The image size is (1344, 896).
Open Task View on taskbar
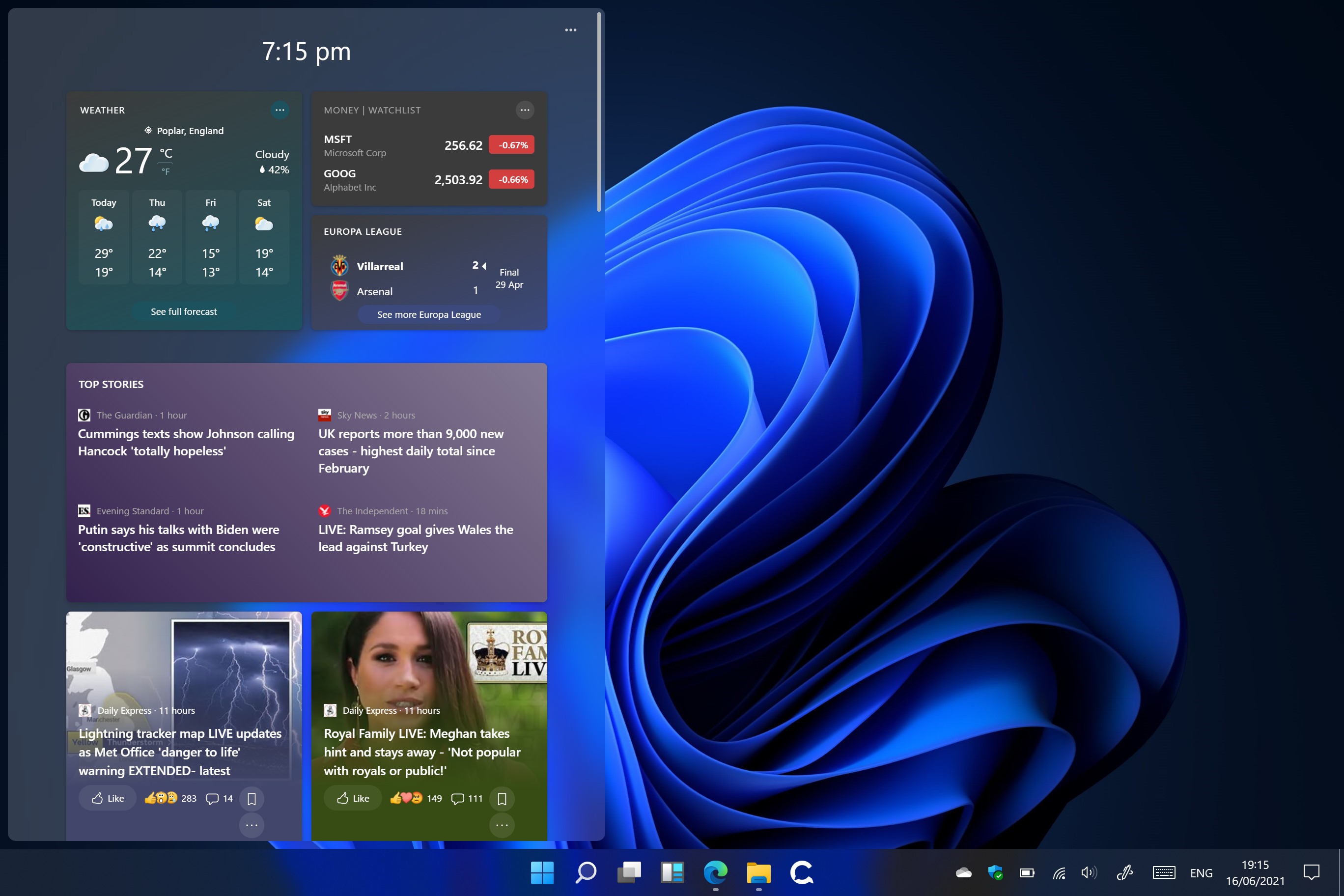tap(629, 872)
